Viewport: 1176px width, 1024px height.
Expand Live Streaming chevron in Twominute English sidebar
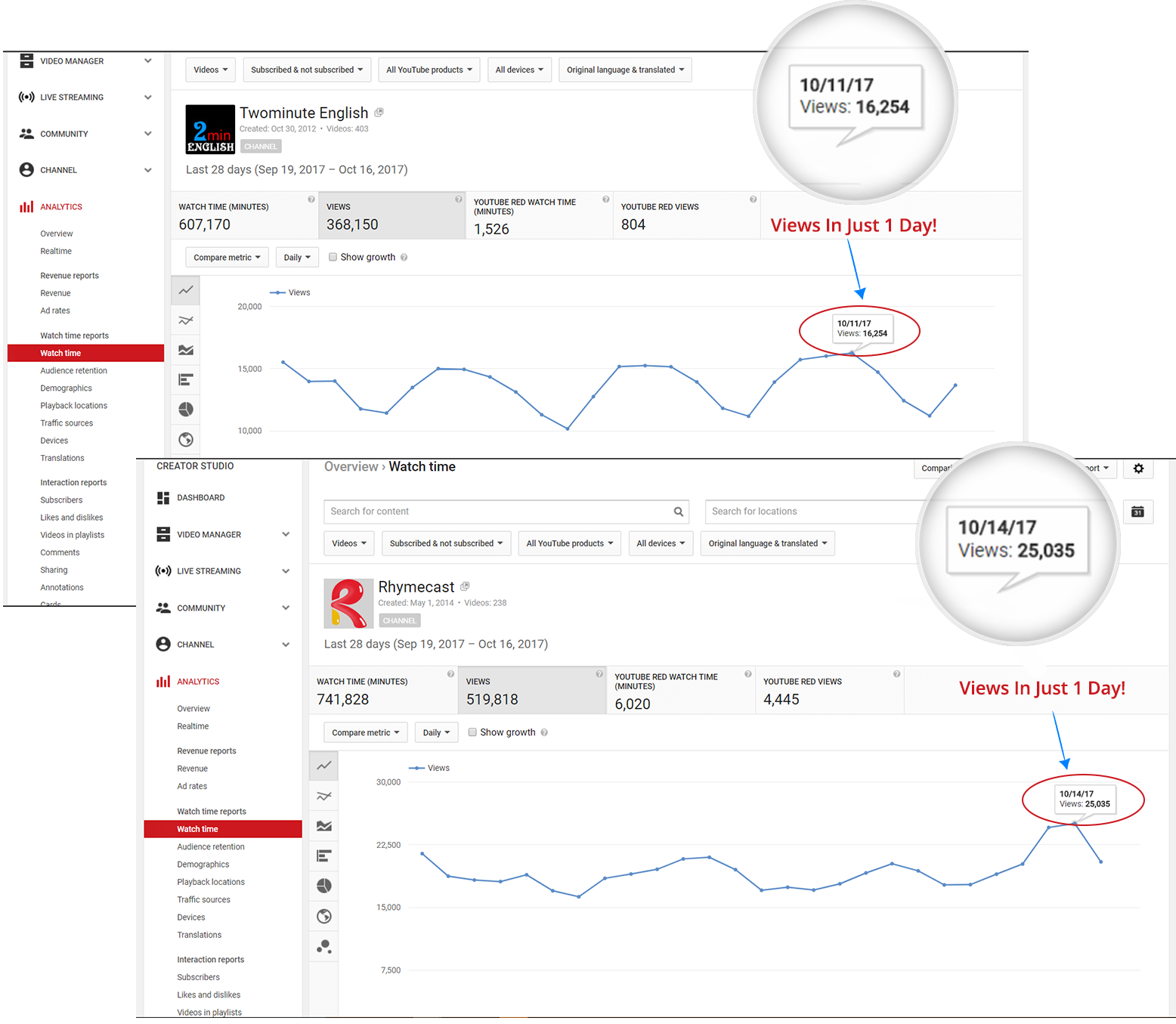(148, 97)
